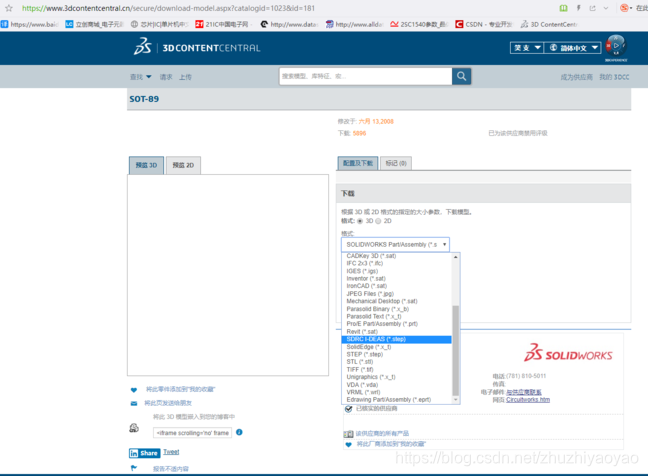Click the lightning bolt icon in address bar
The width and height of the screenshot is (648, 476).
pos(579,8)
